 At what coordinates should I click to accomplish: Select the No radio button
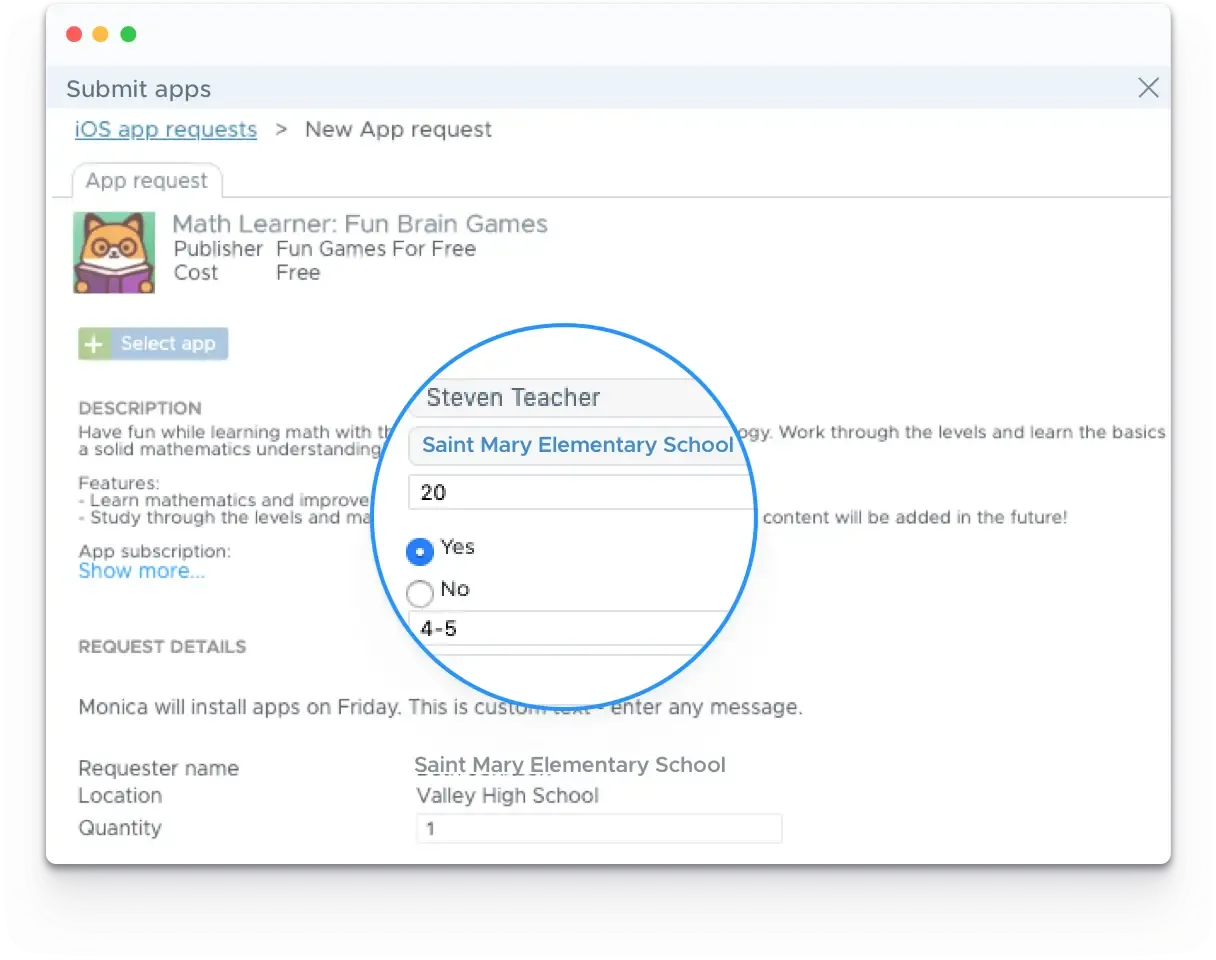420,594
